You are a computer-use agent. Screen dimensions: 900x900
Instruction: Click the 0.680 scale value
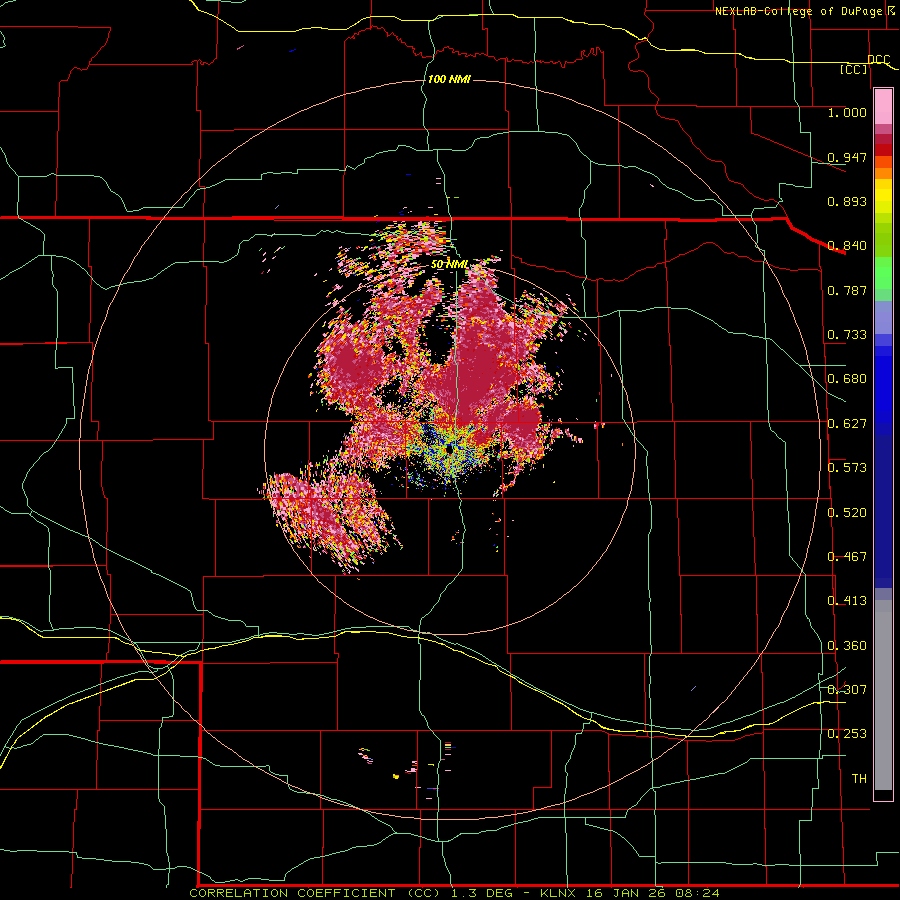pos(847,379)
